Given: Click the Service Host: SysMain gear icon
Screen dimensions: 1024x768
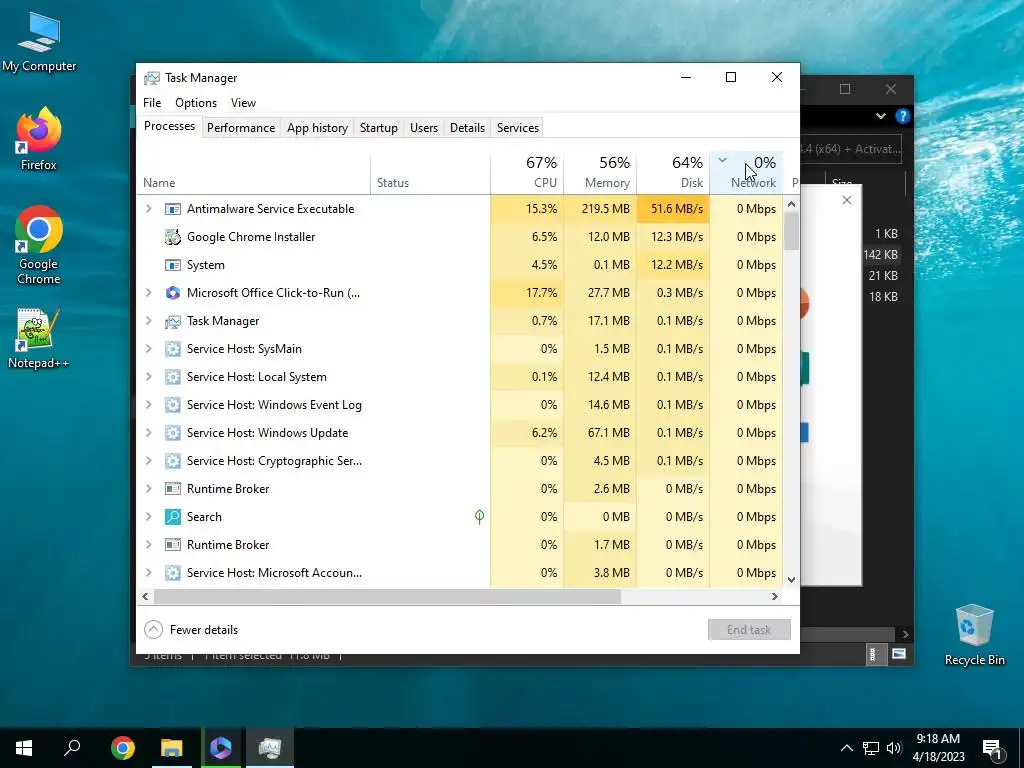Looking at the screenshot, I should pyautogui.click(x=172, y=349).
